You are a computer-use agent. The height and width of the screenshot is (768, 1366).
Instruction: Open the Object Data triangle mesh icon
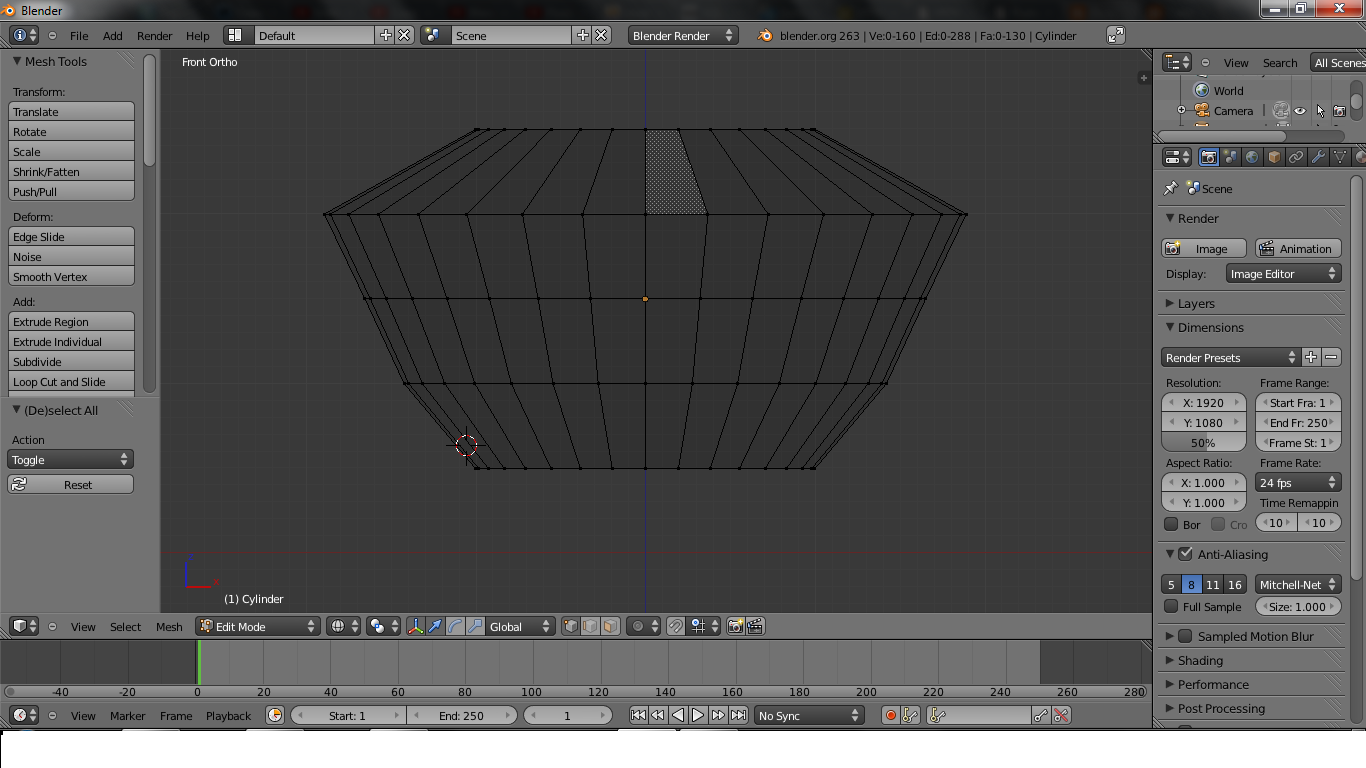coord(1341,156)
